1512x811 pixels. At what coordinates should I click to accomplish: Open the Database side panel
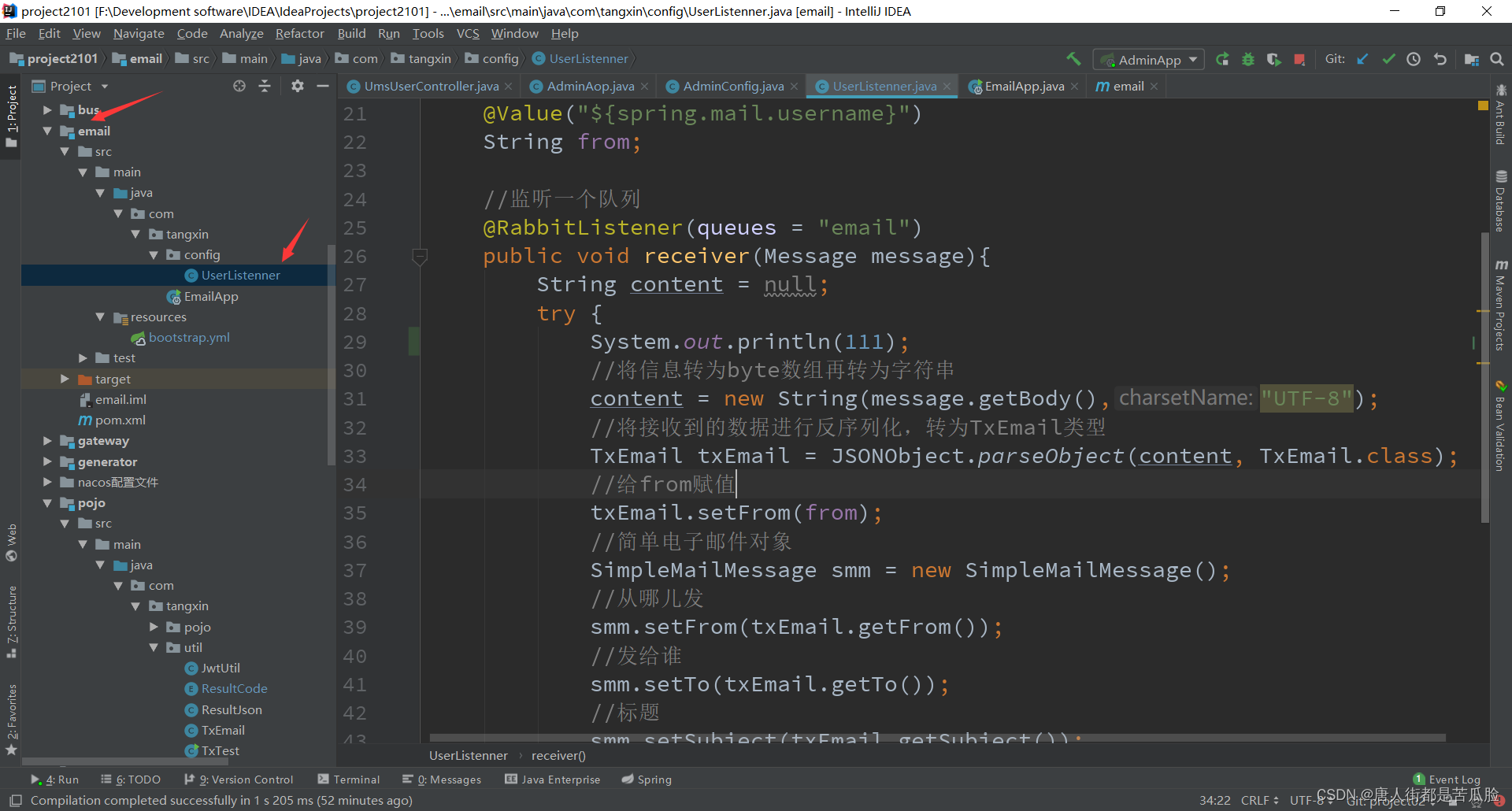[1501, 202]
